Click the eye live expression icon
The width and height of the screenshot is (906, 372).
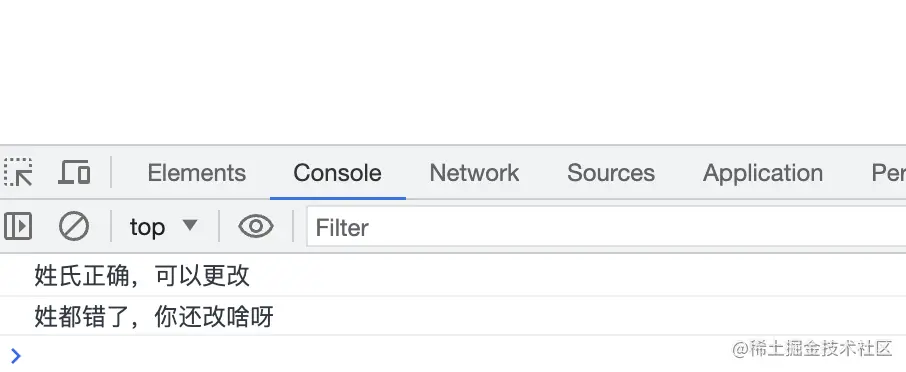pos(256,226)
